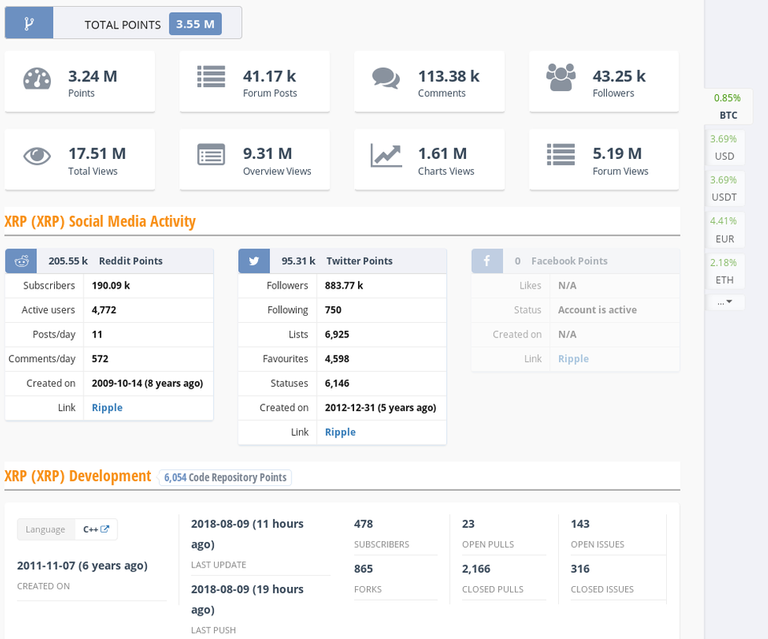768x639 pixels.
Task: Click the 478 Subscribers repository stat
Action: click(363, 524)
